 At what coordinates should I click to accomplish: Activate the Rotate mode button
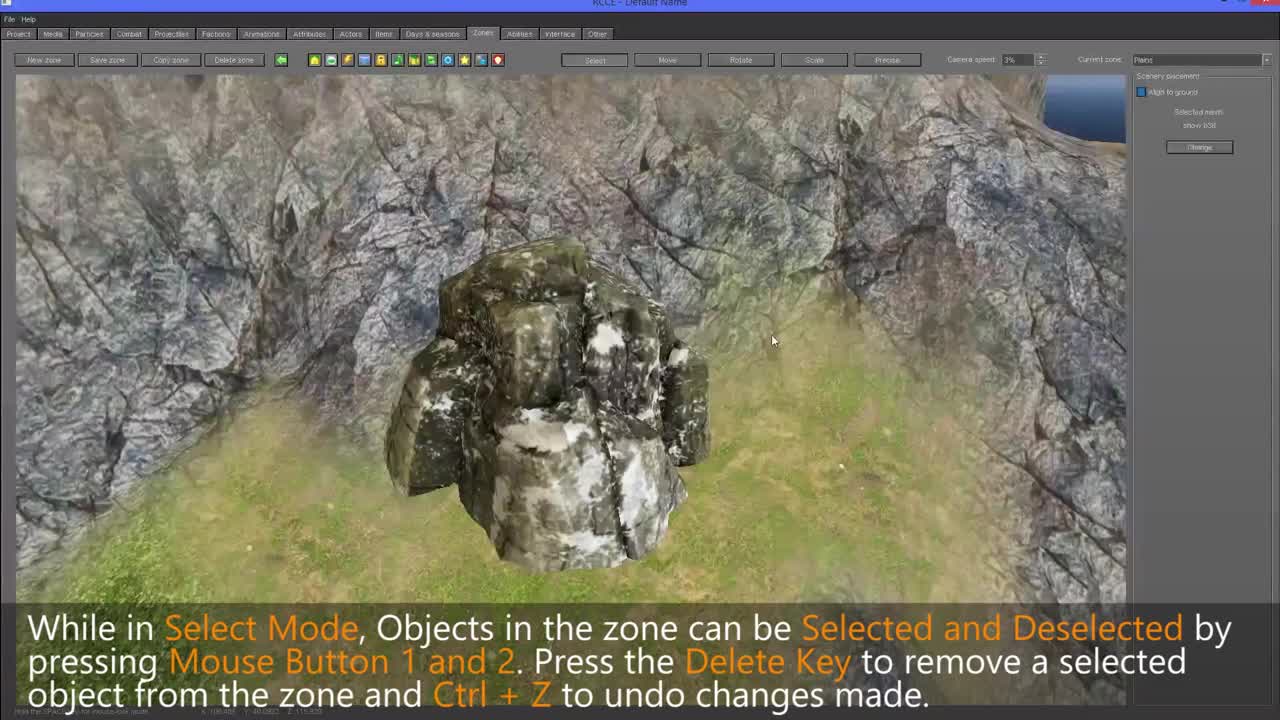tap(741, 60)
